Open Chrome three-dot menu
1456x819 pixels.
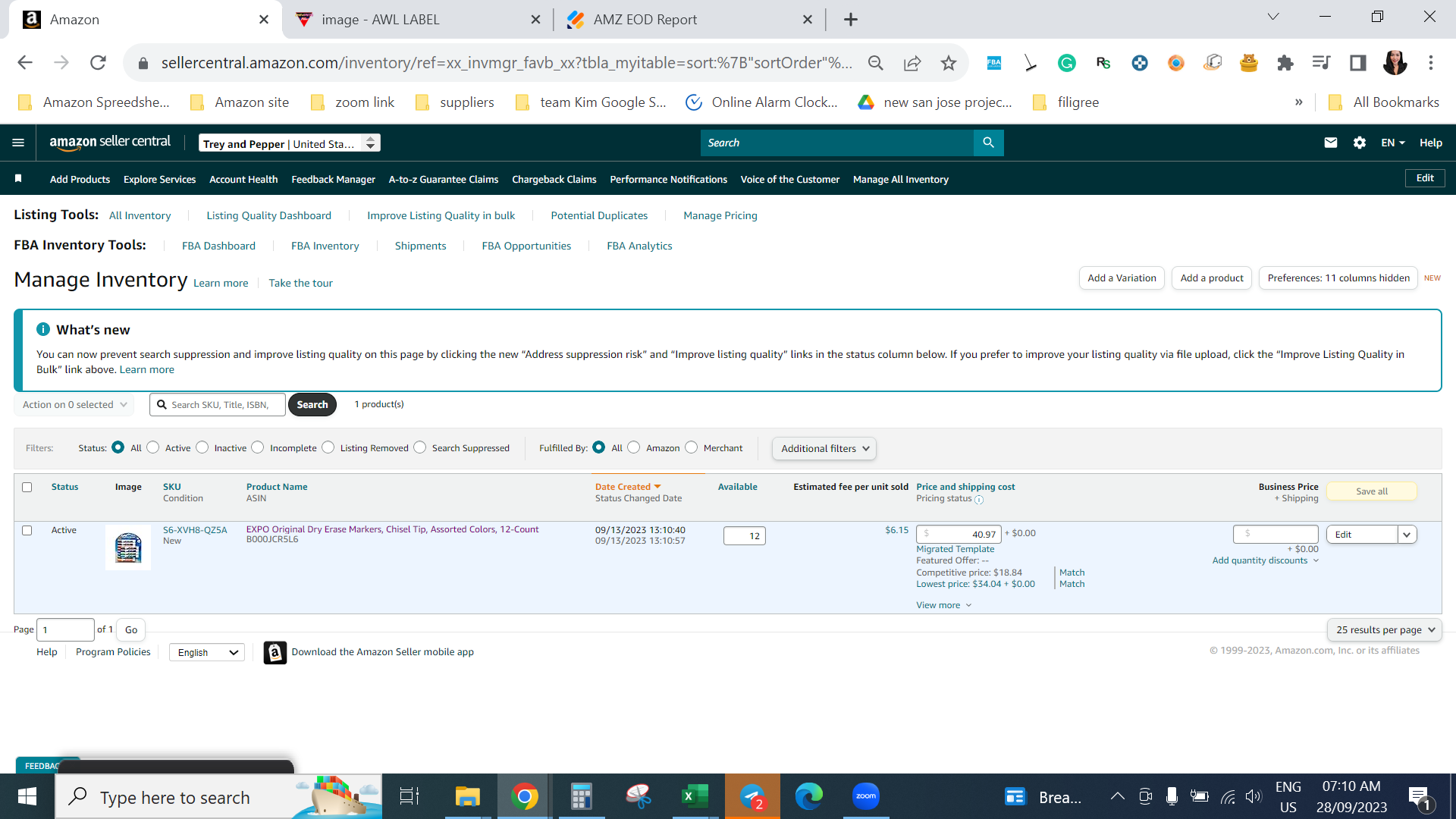[x=1431, y=63]
